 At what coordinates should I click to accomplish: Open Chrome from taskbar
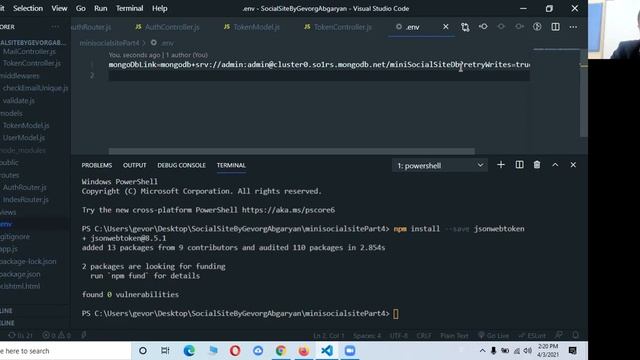click(x=281, y=351)
